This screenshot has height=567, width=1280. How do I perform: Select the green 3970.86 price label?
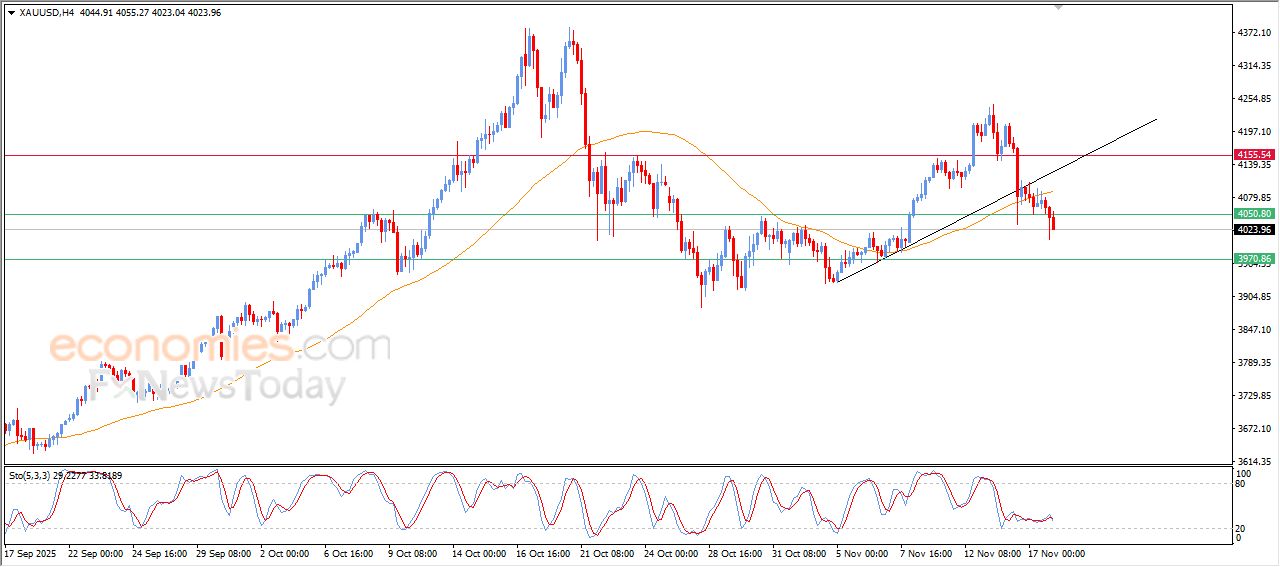click(x=1253, y=259)
